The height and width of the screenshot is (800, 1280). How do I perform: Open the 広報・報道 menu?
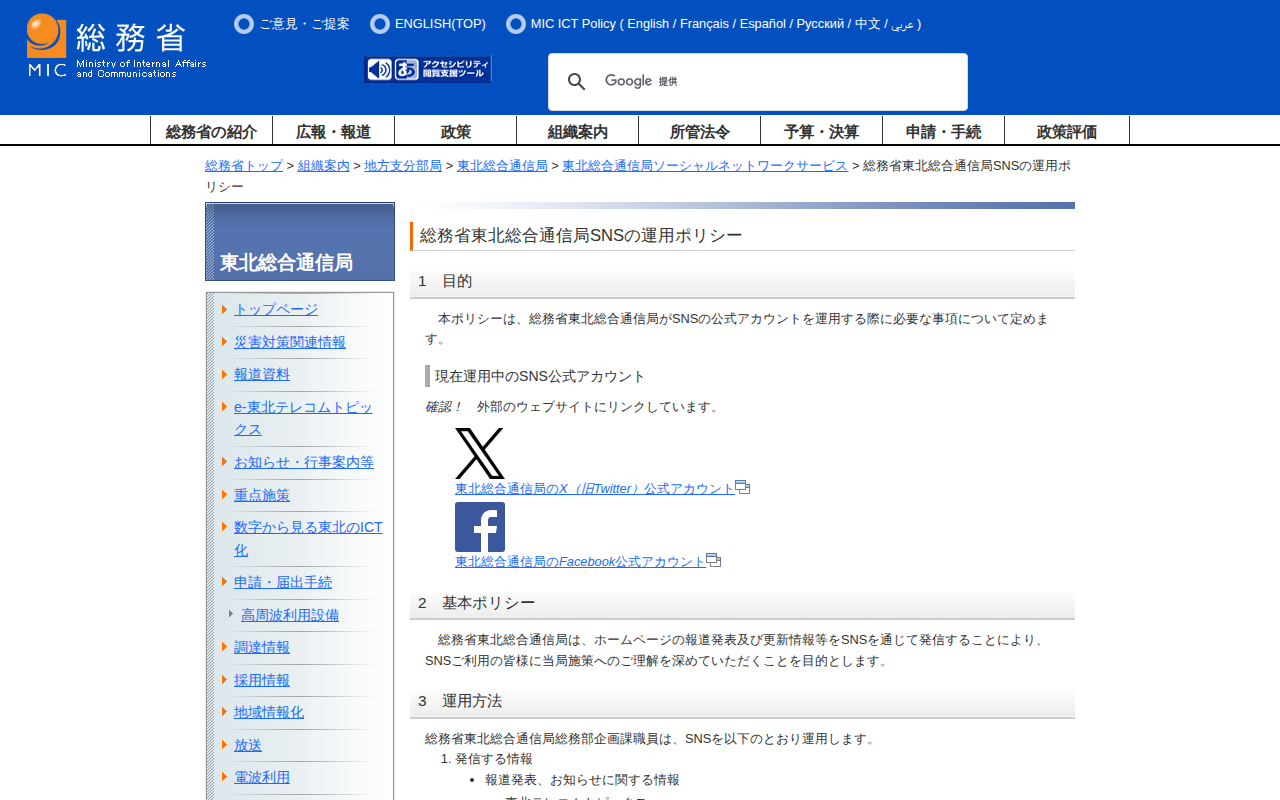334,131
